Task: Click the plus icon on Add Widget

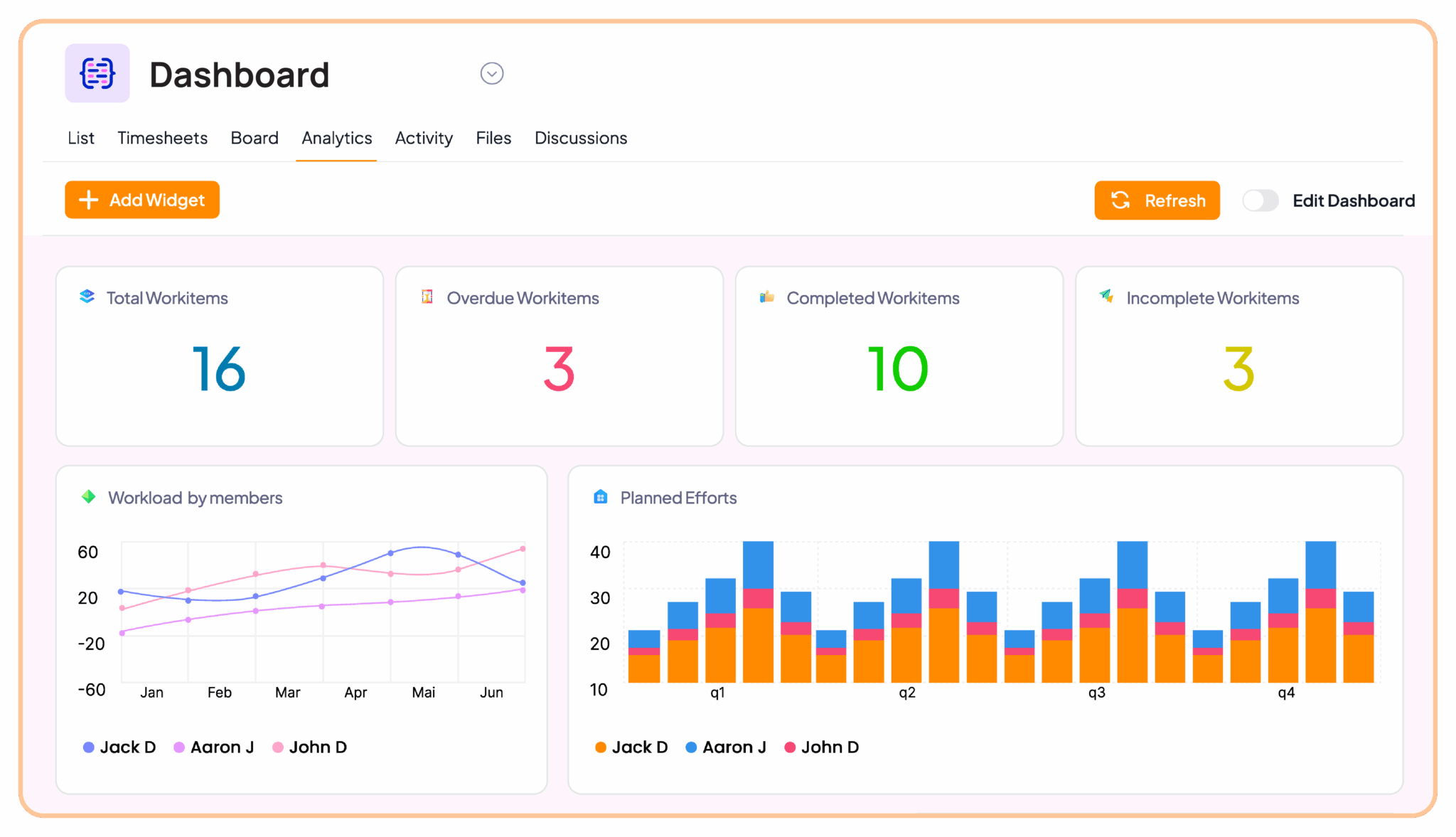Action: (88, 200)
